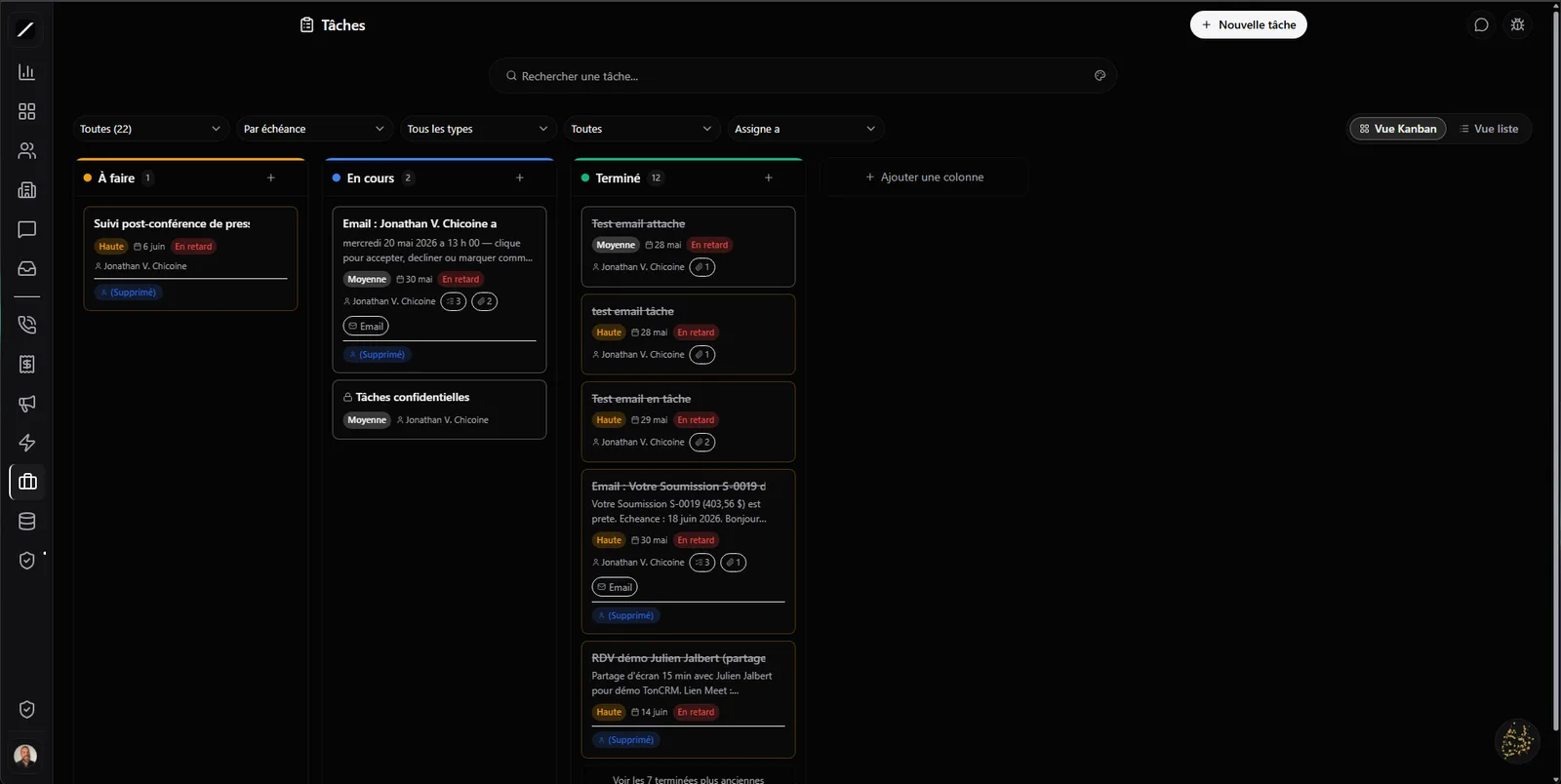Open the companies building sidebar icon
Image resolution: width=1561 pixels, height=784 pixels.
click(26, 190)
